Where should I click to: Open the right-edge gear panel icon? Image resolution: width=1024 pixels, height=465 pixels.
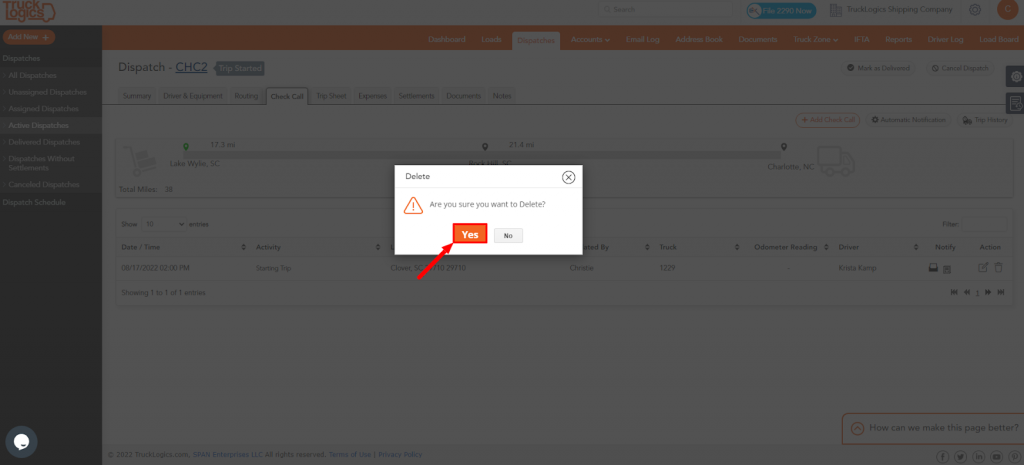pyautogui.click(x=1016, y=76)
